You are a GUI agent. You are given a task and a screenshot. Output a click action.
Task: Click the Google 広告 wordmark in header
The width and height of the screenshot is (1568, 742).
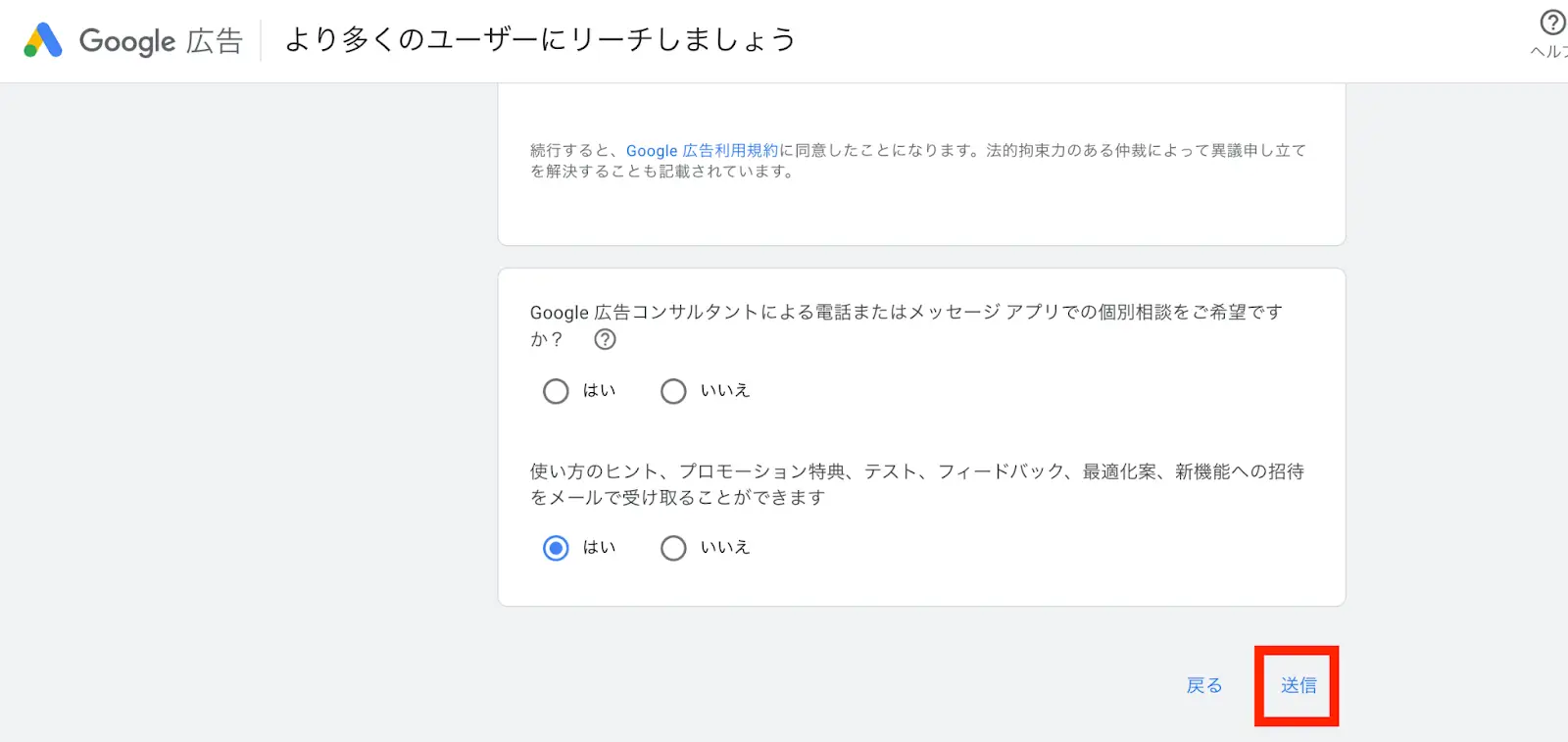click(161, 41)
